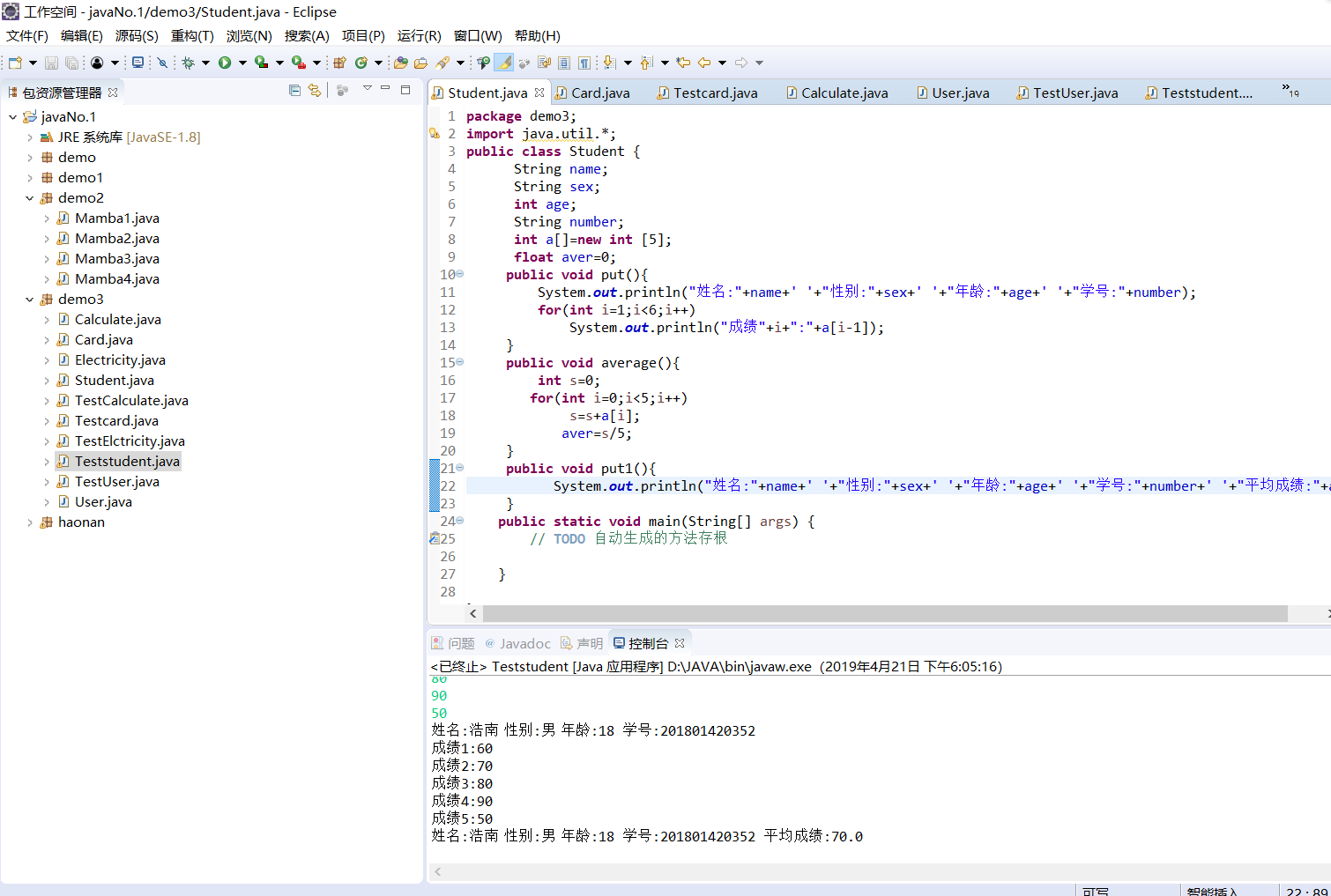Click the New file wizard icon
Screen dimensions: 1331x896
[x=15, y=63]
